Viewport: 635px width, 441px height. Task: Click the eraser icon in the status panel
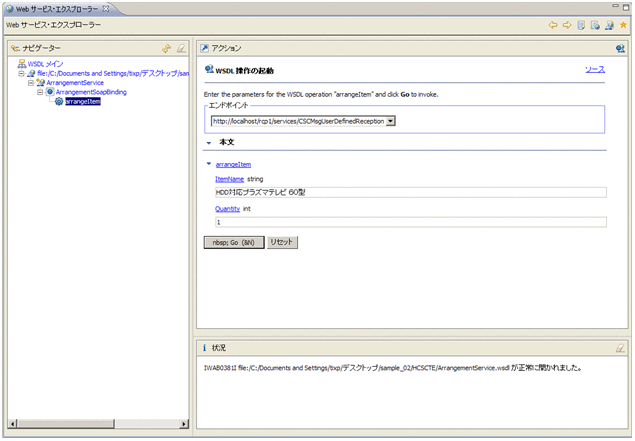point(620,348)
